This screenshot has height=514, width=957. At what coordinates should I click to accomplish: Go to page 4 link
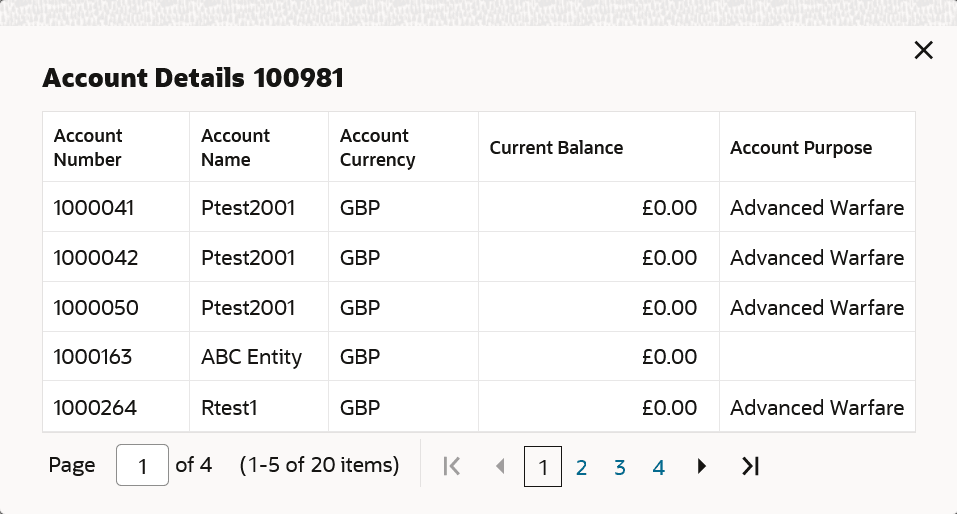tap(659, 467)
